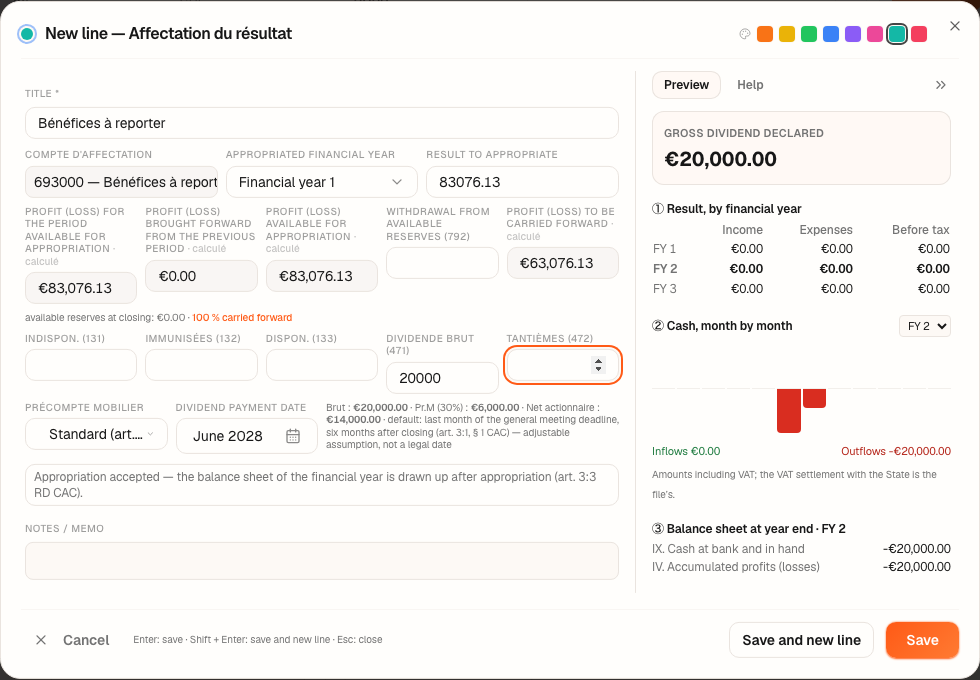Screen dimensions: 980x680
Task: Switch to the Preview tab
Action: pyautogui.click(x=686, y=85)
